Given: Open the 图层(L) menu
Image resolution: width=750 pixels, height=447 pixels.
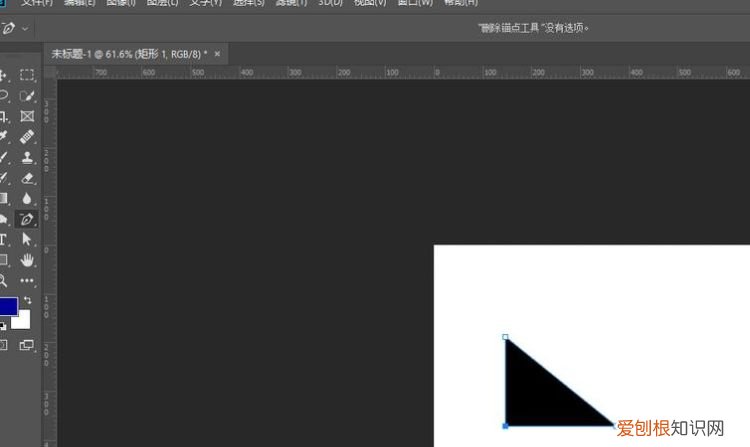Looking at the screenshot, I should pyautogui.click(x=162, y=3).
